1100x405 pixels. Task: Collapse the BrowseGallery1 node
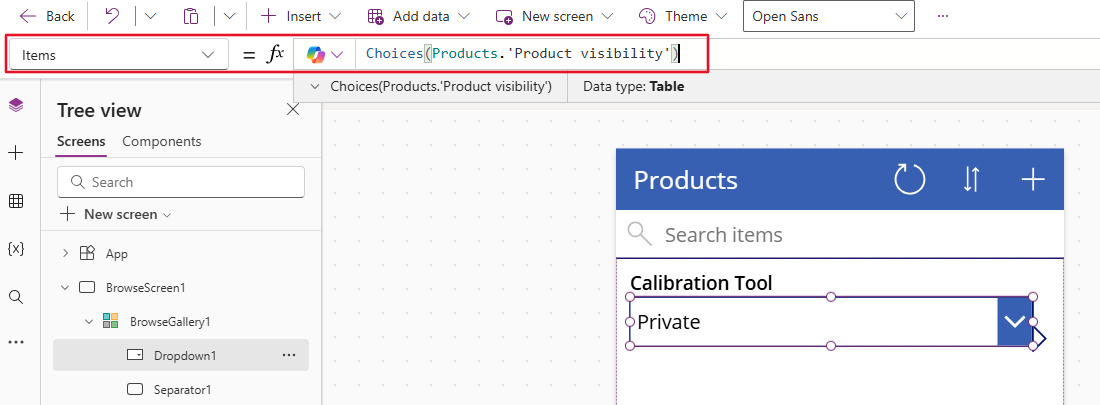pyautogui.click(x=89, y=321)
